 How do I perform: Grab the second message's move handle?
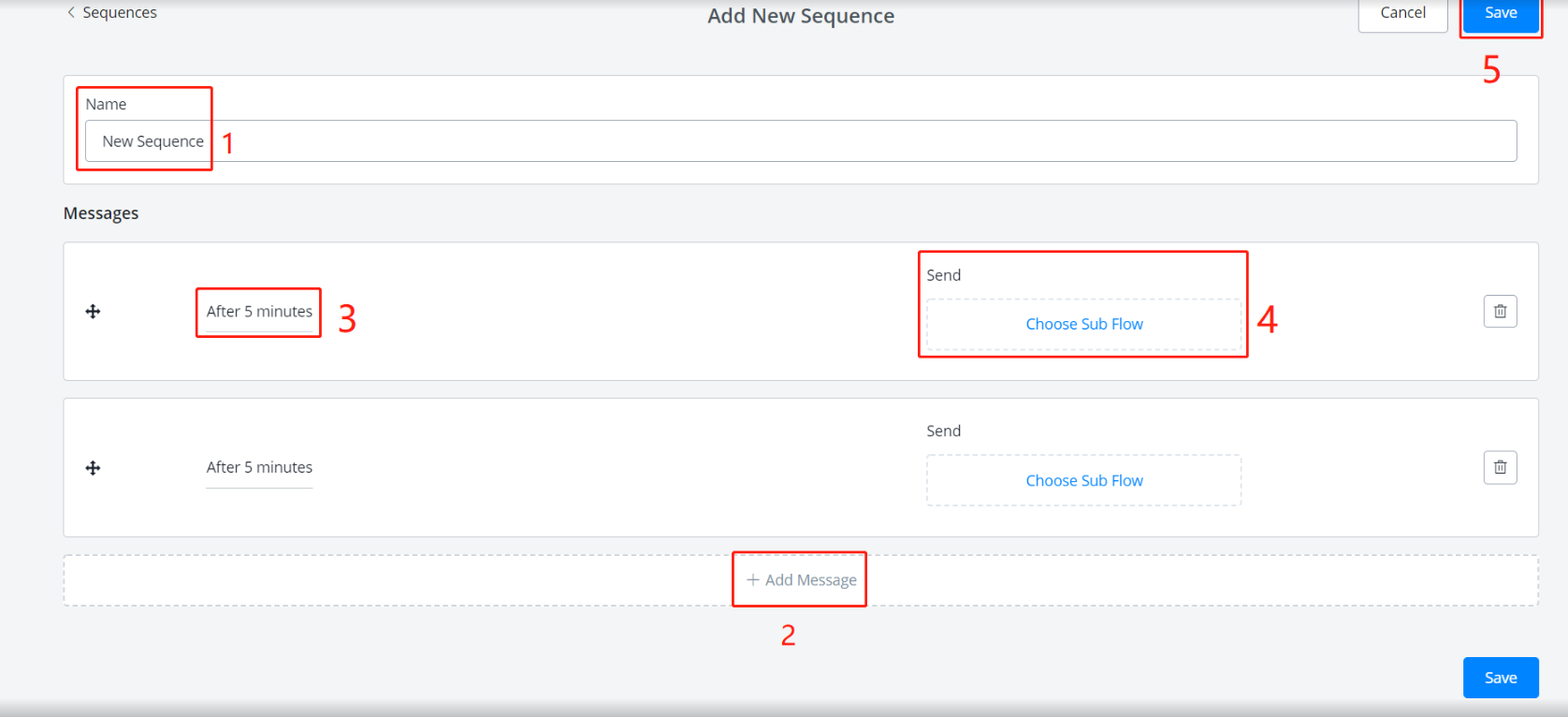click(x=93, y=468)
